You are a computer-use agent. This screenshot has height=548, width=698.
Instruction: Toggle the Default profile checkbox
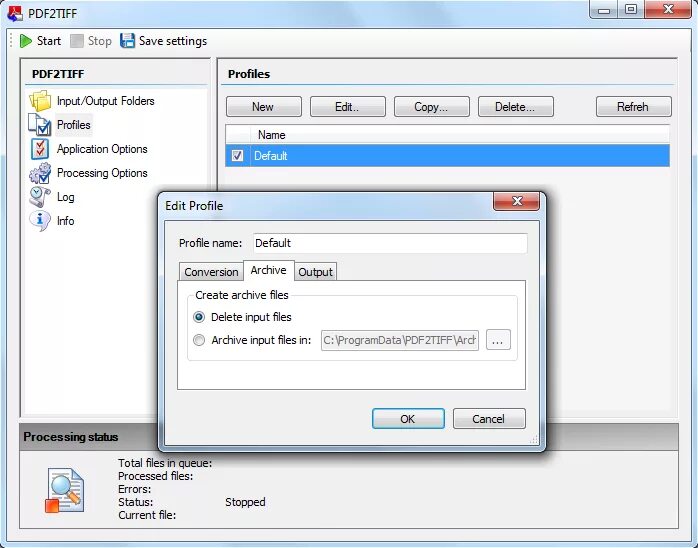pos(237,155)
